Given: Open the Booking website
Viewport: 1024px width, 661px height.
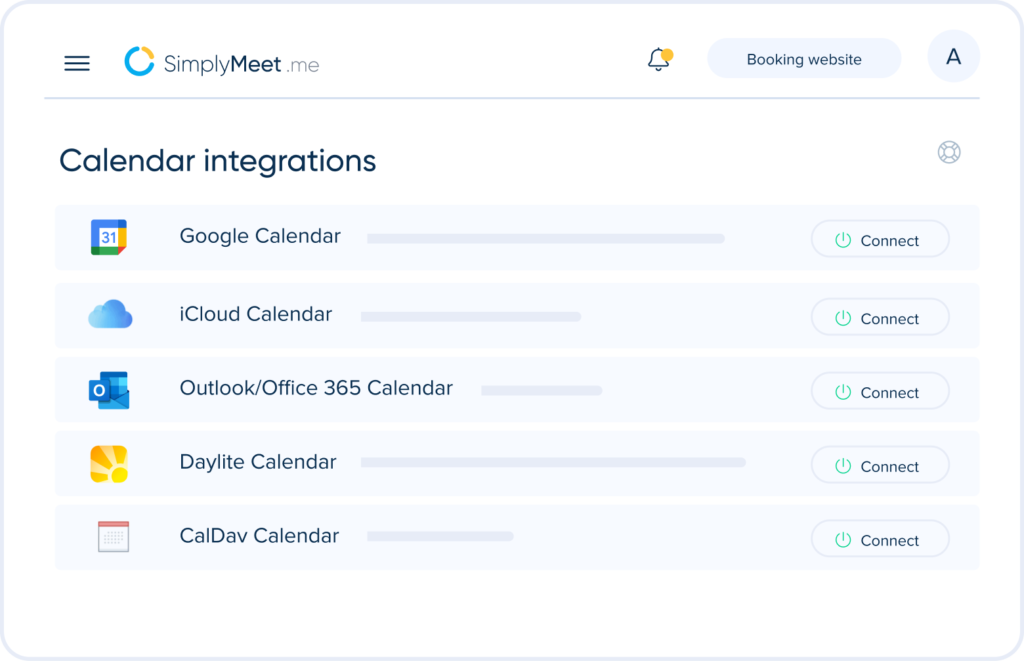Looking at the screenshot, I should (x=803, y=59).
